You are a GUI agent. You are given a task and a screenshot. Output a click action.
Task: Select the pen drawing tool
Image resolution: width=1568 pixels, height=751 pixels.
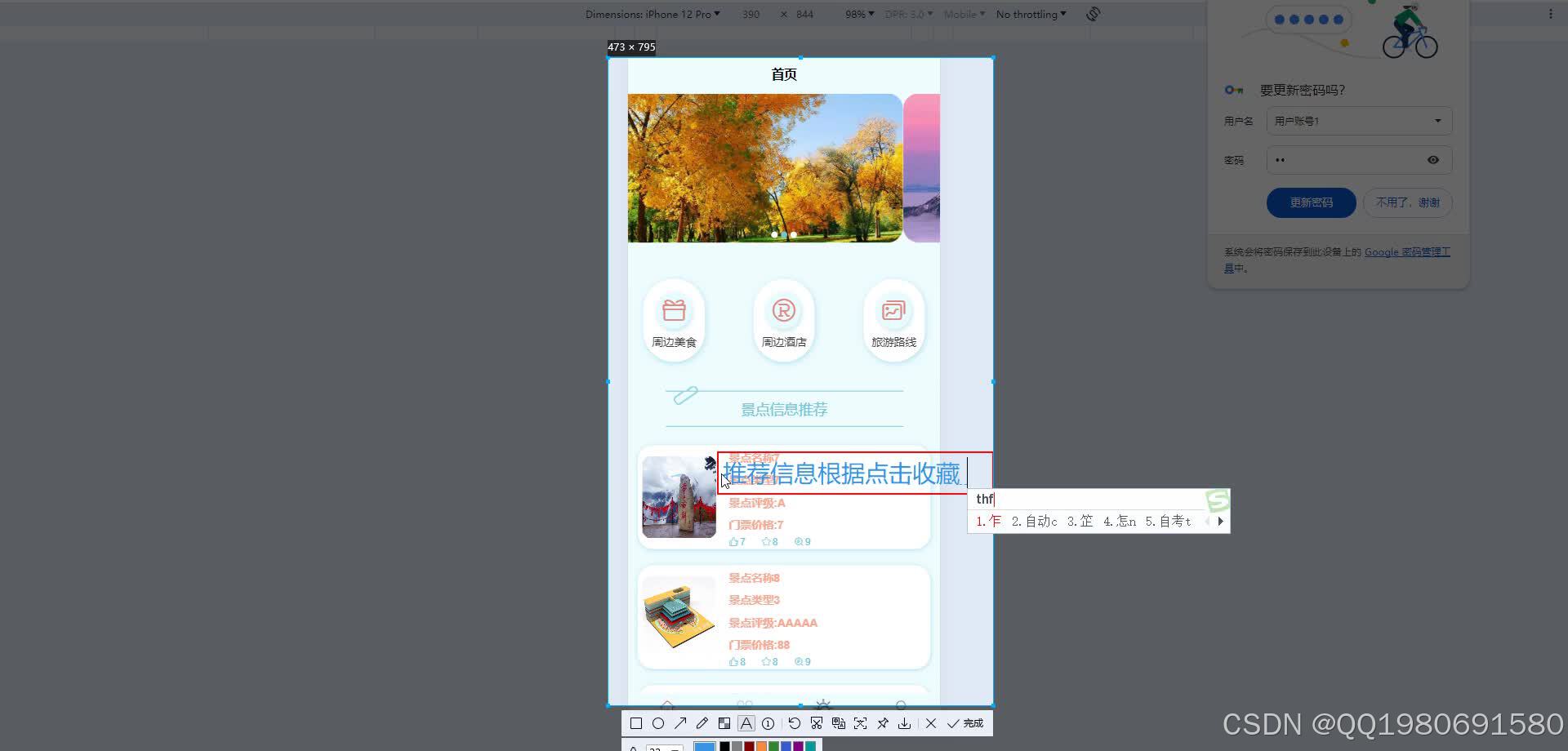tap(702, 724)
